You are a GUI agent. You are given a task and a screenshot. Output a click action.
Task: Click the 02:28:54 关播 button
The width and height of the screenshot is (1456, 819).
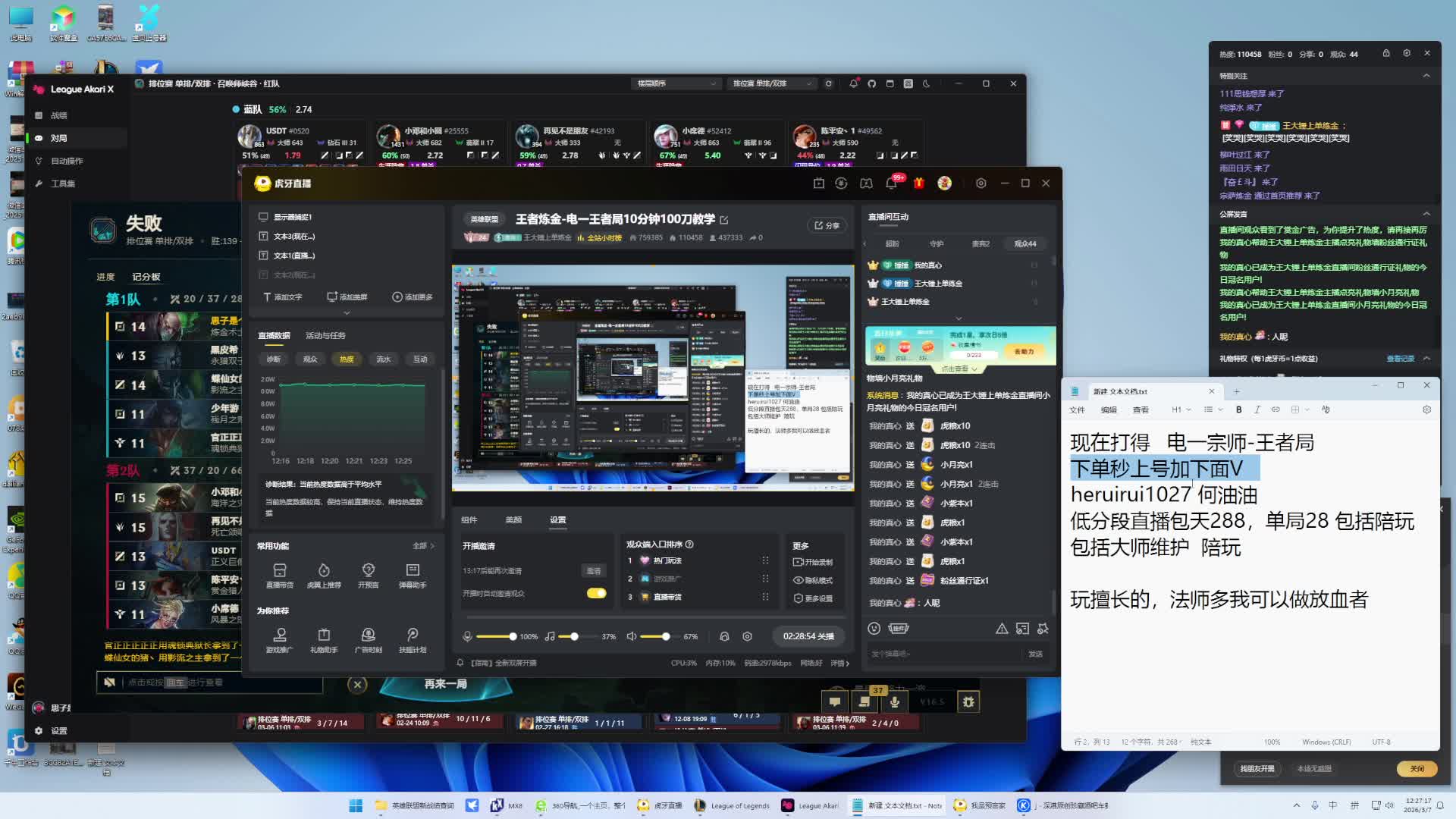coord(808,636)
